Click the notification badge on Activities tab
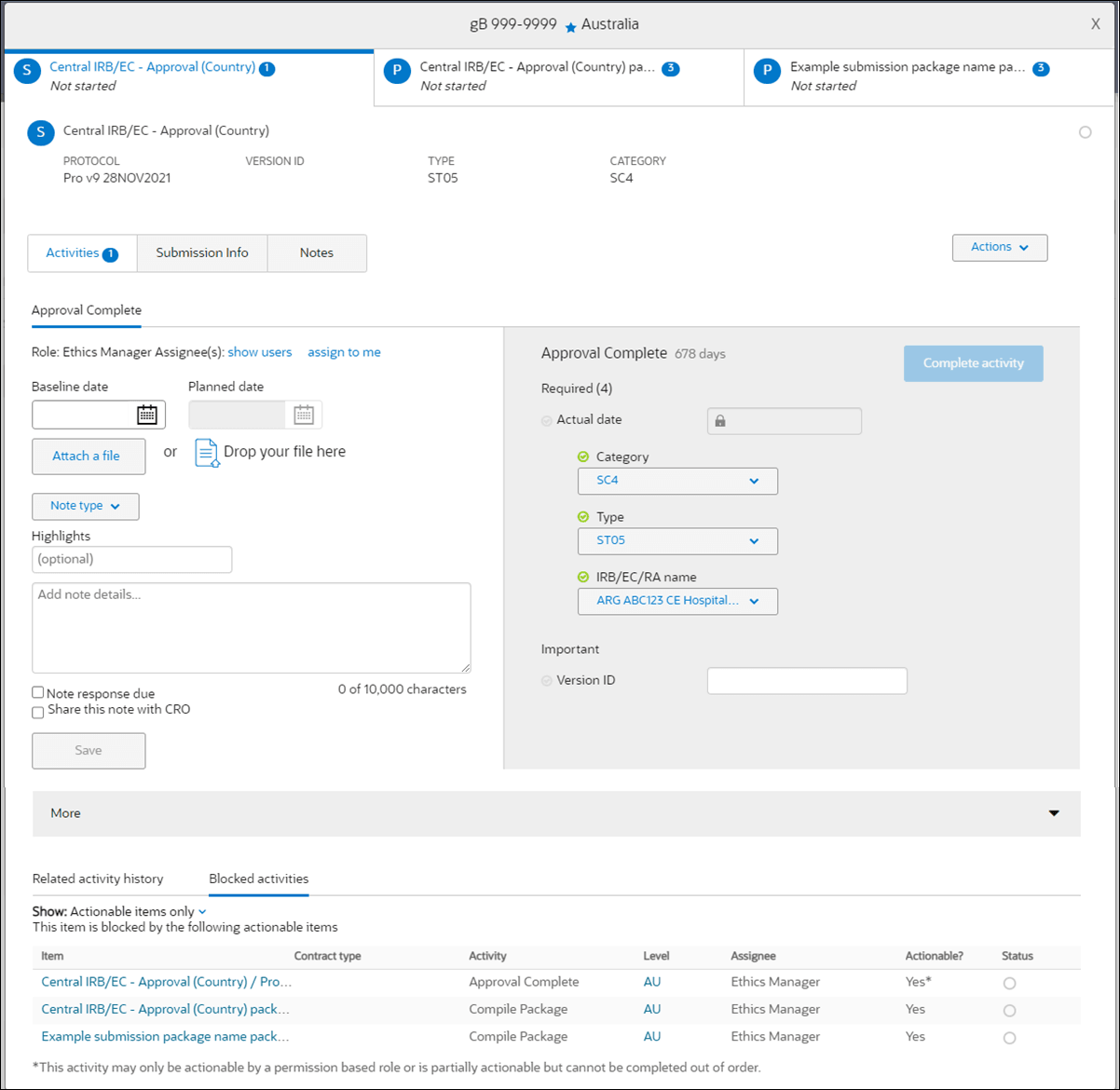Screen dimensions: 1120x1090 [109, 253]
